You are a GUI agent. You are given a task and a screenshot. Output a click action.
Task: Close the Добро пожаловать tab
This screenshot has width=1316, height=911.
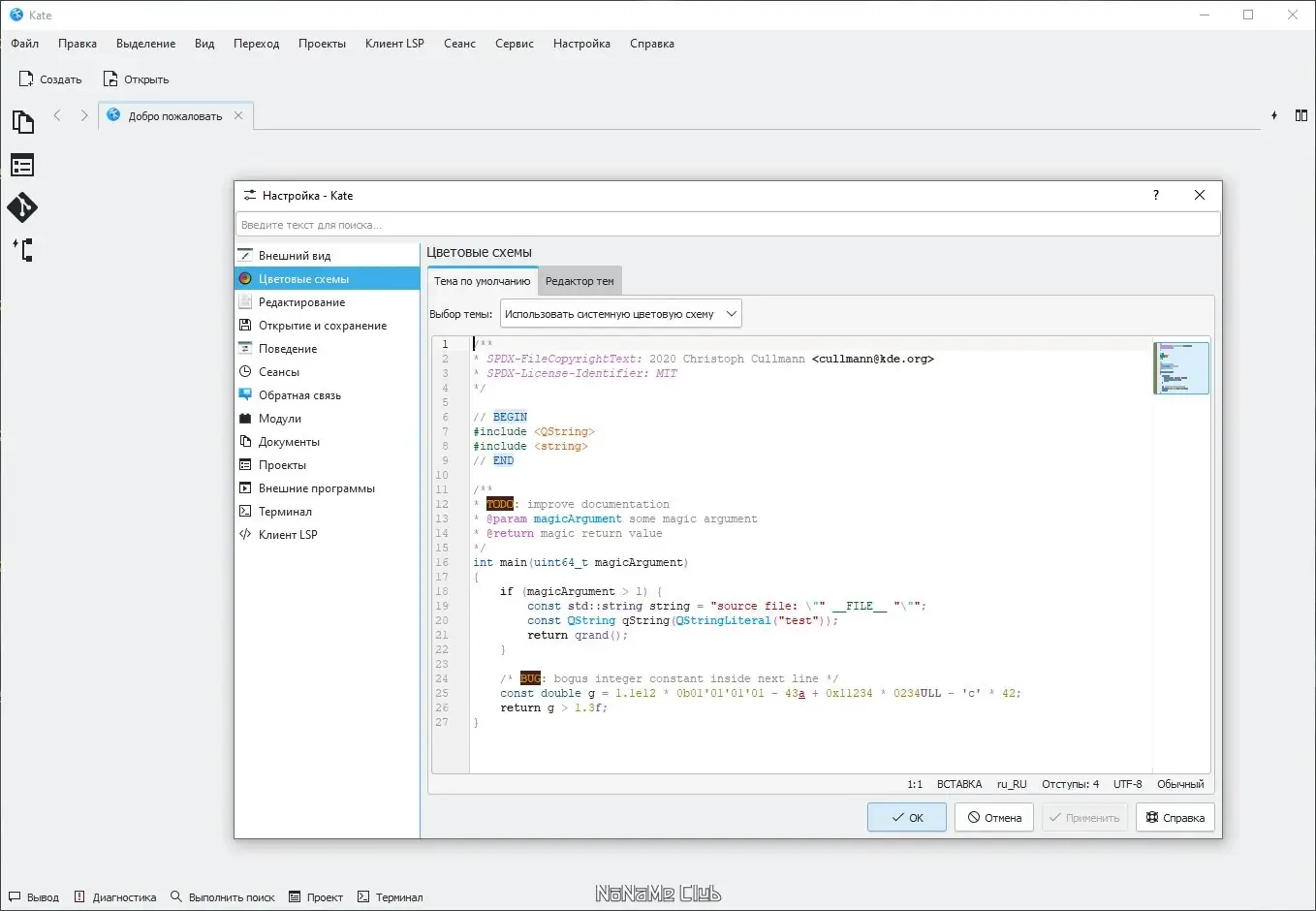click(238, 115)
